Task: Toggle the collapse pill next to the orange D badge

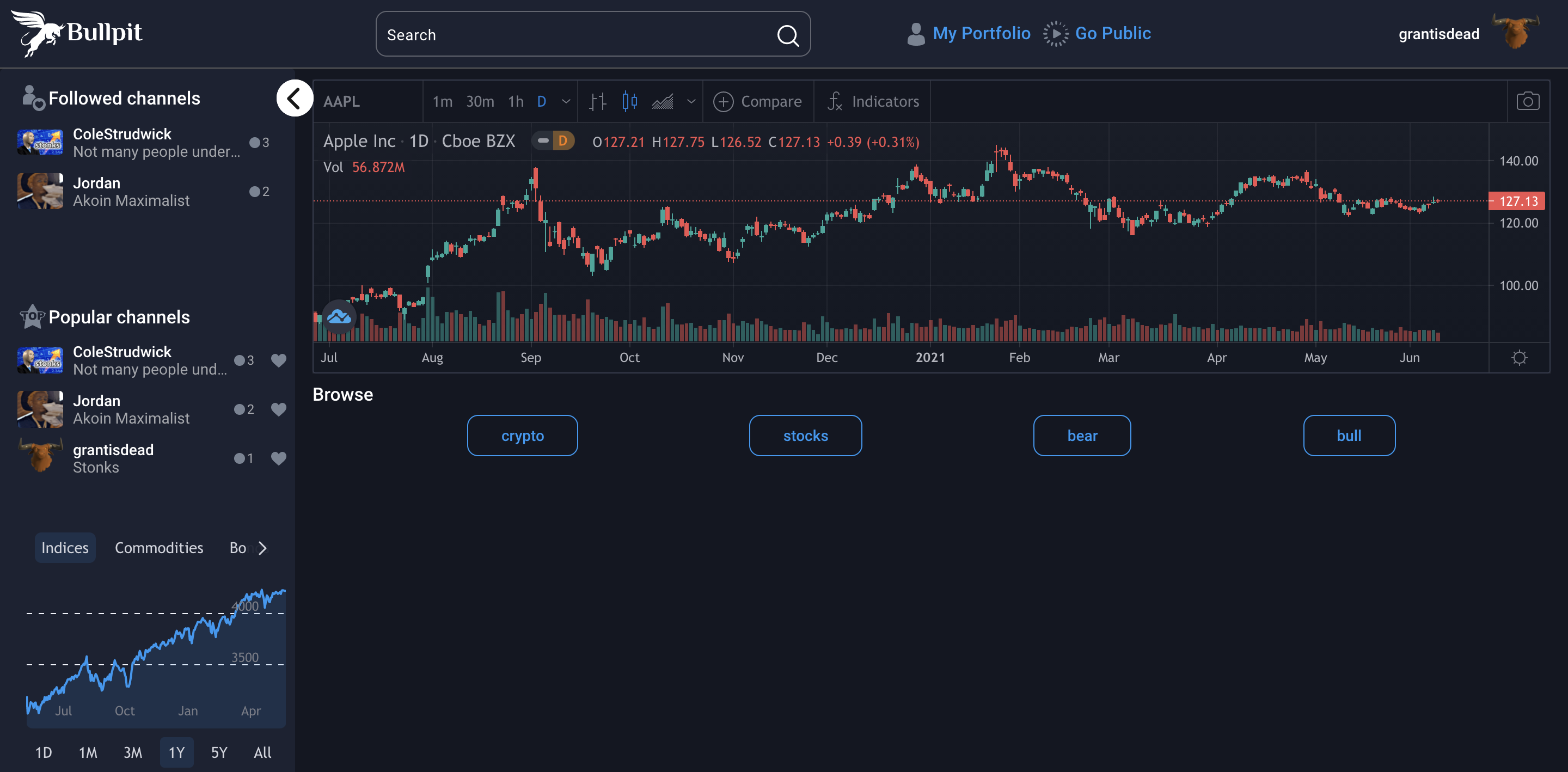Action: coord(542,141)
